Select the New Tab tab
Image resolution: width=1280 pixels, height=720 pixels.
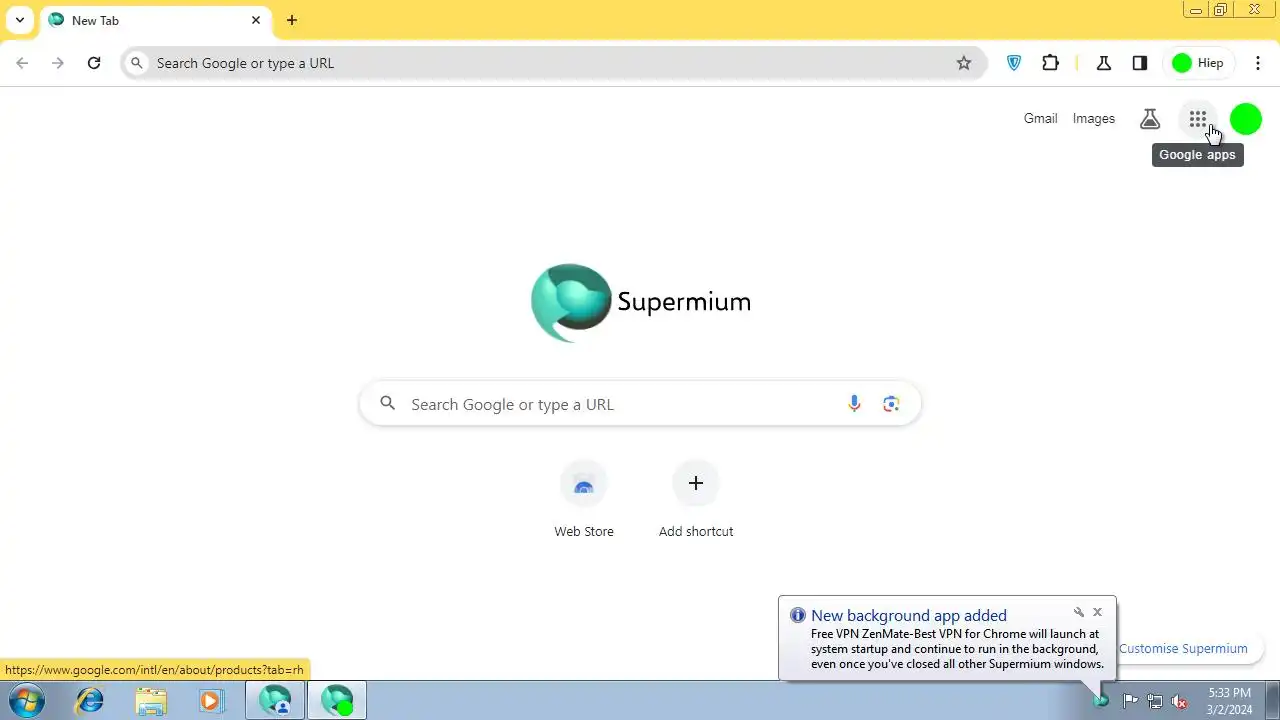tap(156, 20)
